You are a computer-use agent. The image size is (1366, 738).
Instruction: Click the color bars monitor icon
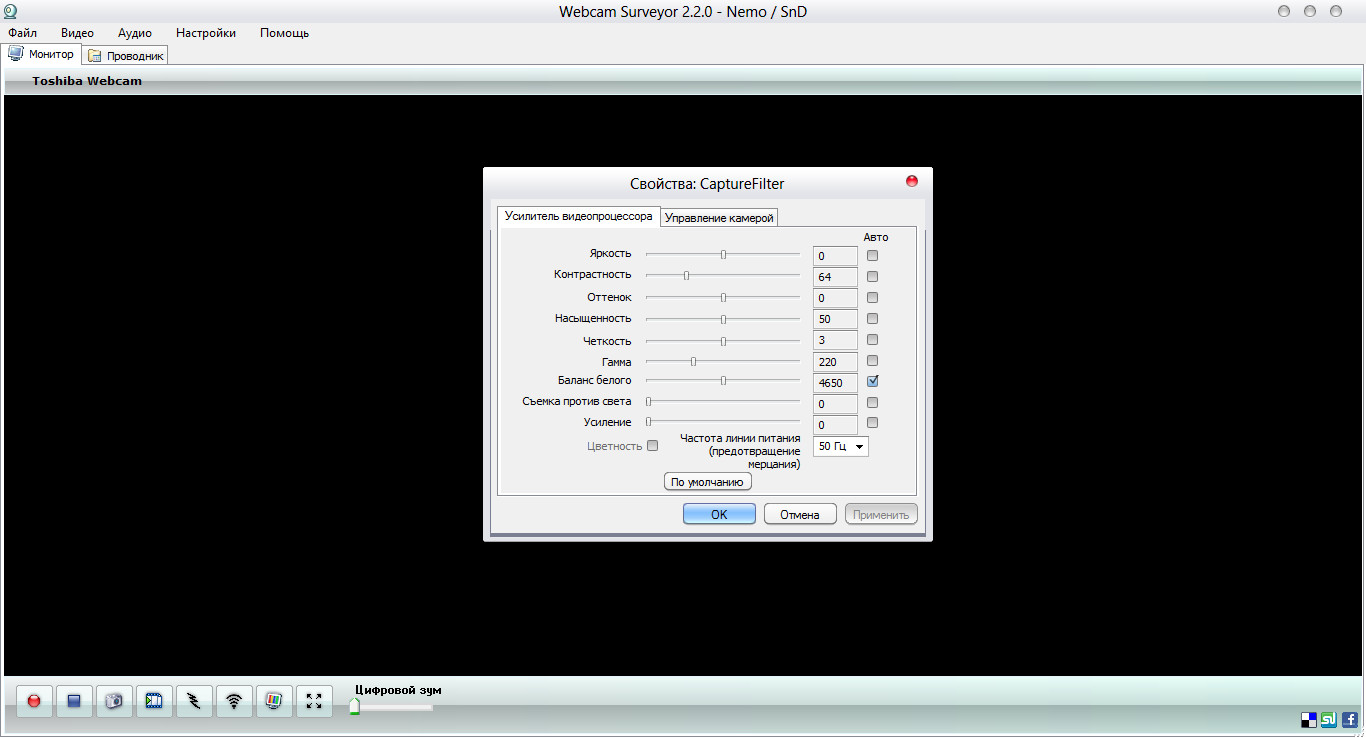click(274, 701)
